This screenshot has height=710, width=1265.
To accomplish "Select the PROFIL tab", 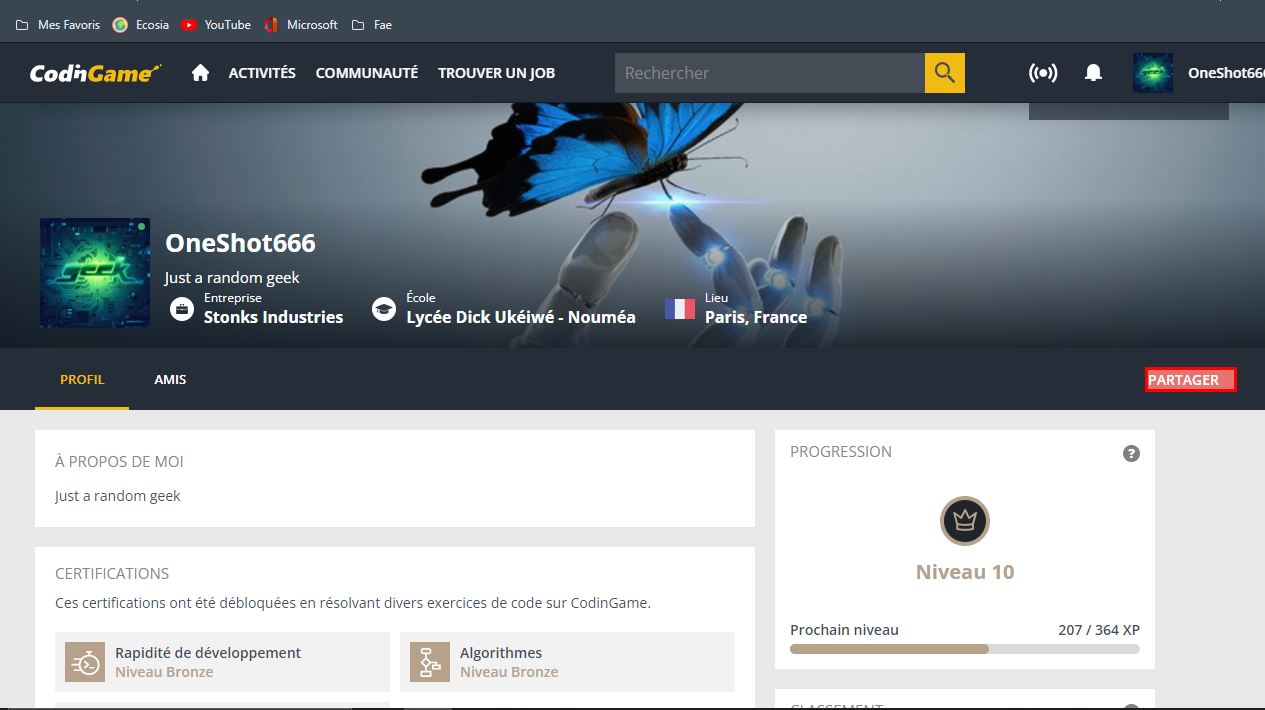I will pyautogui.click(x=82, y=380).
